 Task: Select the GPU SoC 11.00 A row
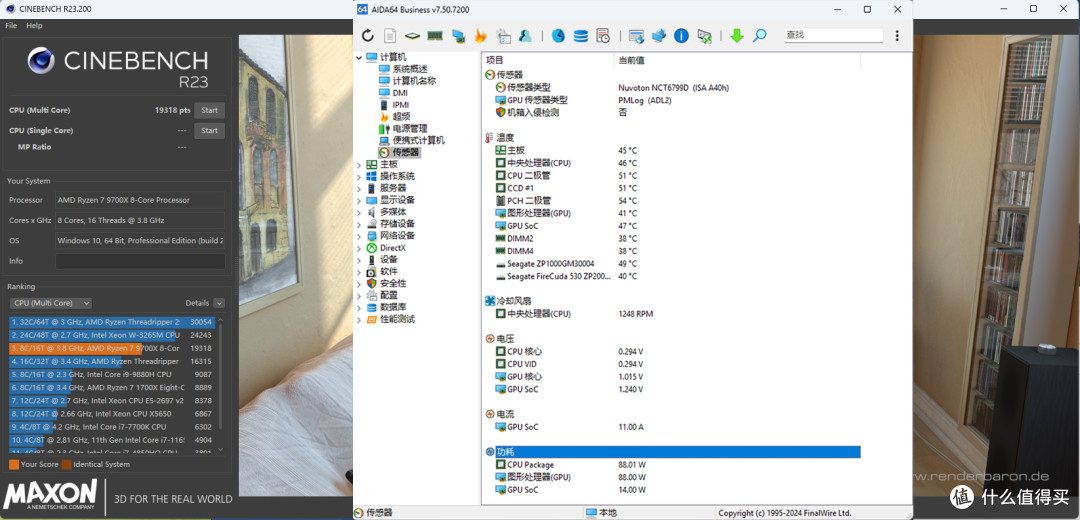point(672,427)
